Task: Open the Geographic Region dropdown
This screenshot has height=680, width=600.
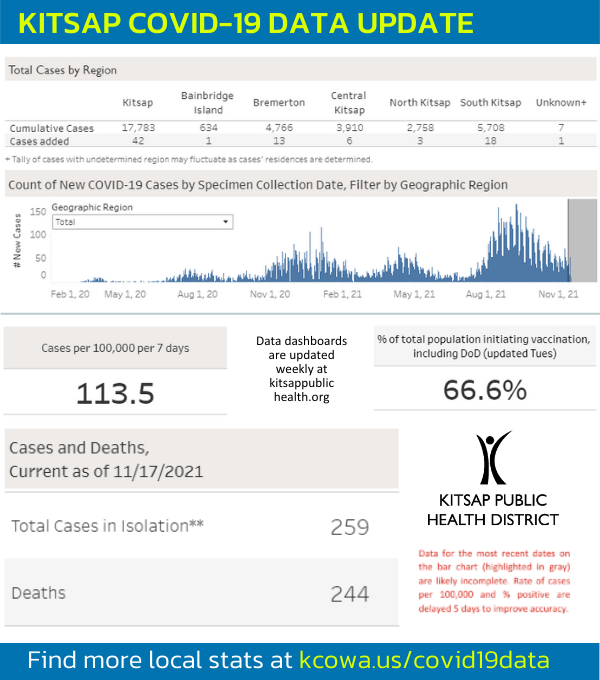Action: 142,222
